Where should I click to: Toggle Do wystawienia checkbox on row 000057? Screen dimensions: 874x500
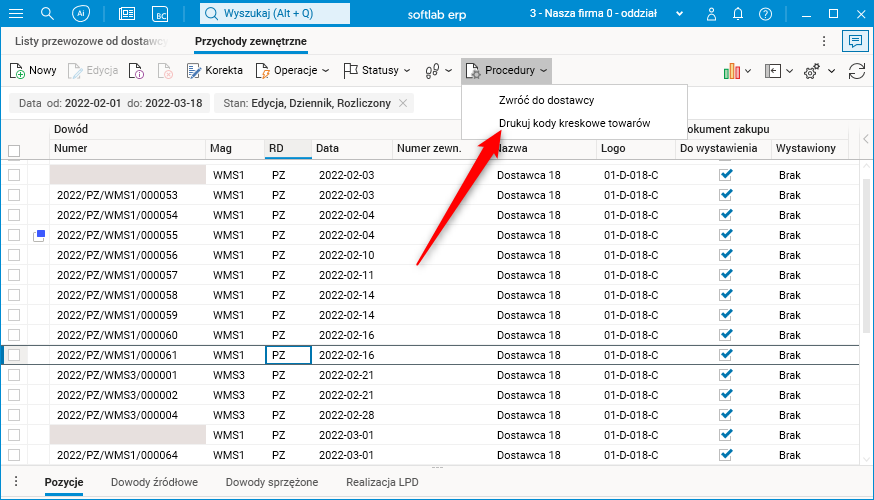pos(725,275)
